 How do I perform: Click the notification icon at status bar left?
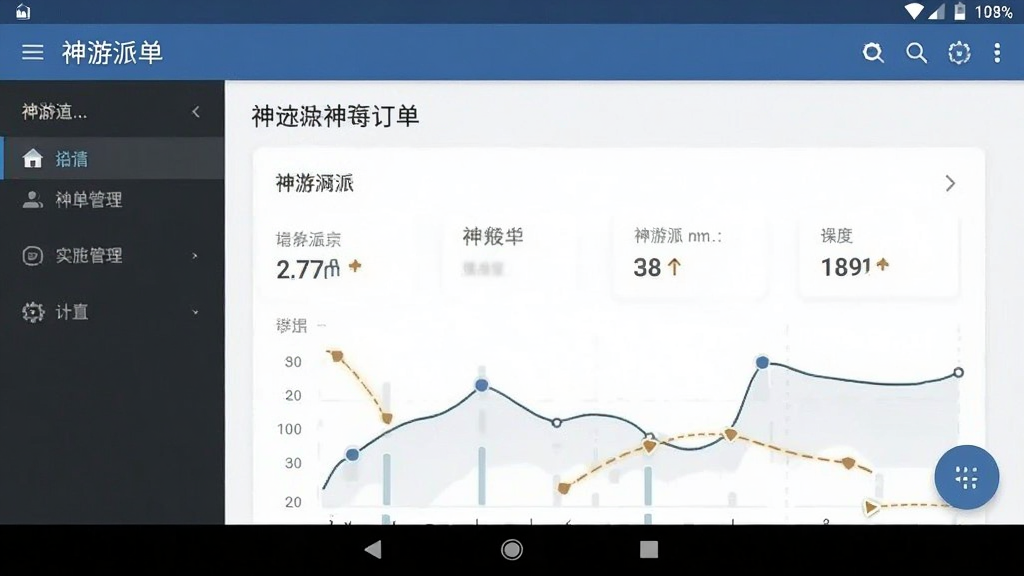(23, 12)
